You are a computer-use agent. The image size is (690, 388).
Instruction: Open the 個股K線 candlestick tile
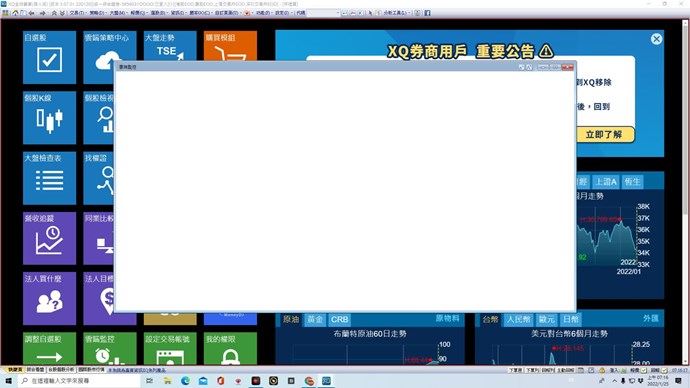click(49, 117)
